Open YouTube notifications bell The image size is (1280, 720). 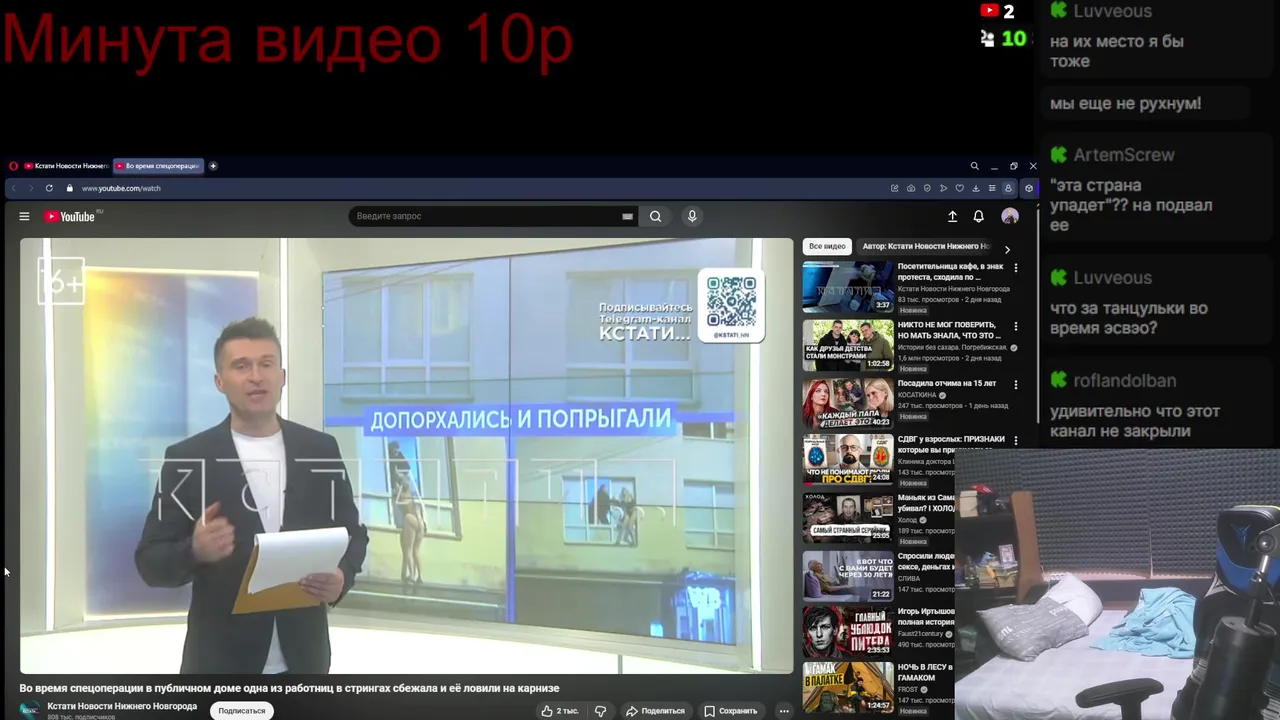(x=979, y=216)
